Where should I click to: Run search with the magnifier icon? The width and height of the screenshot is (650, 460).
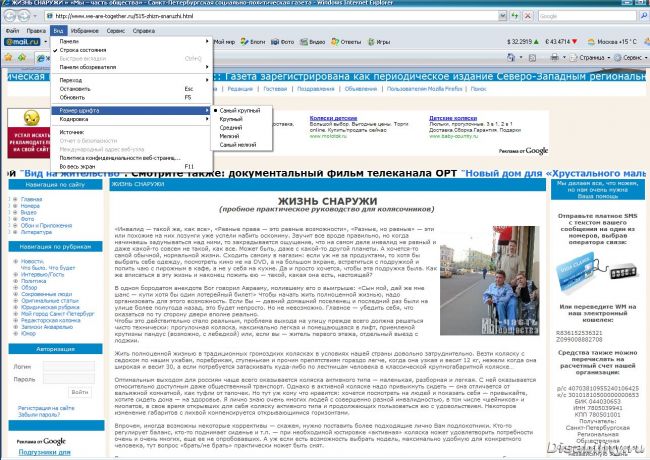(644, 16)
